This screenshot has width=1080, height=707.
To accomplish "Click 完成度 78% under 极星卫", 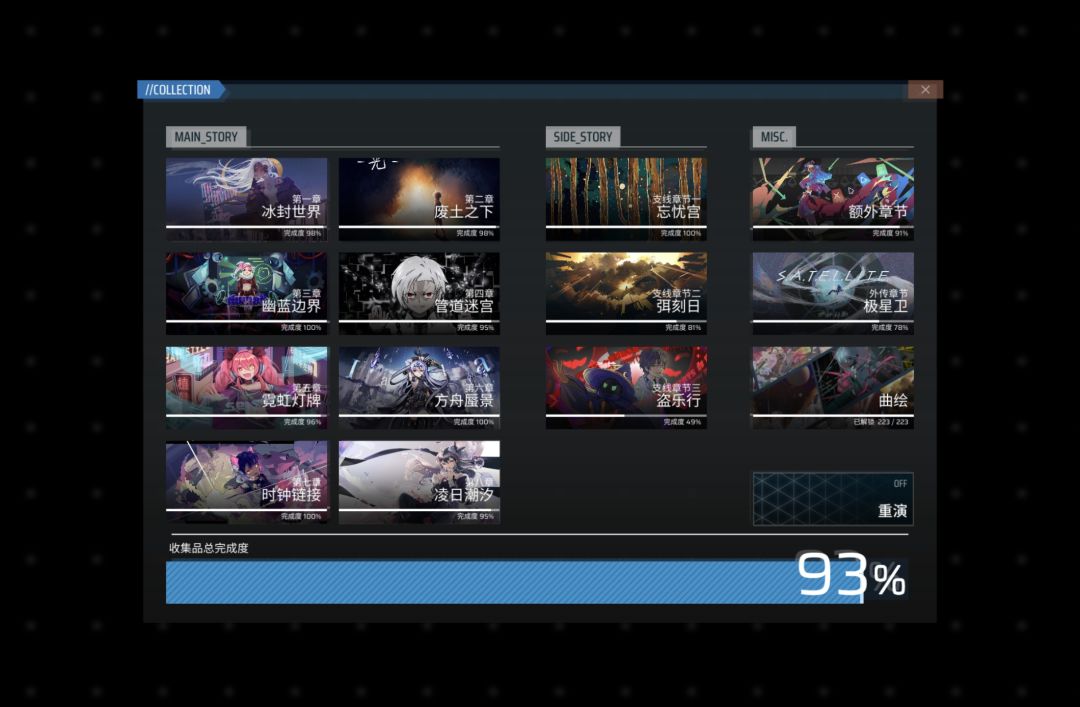I will point(889,327).
